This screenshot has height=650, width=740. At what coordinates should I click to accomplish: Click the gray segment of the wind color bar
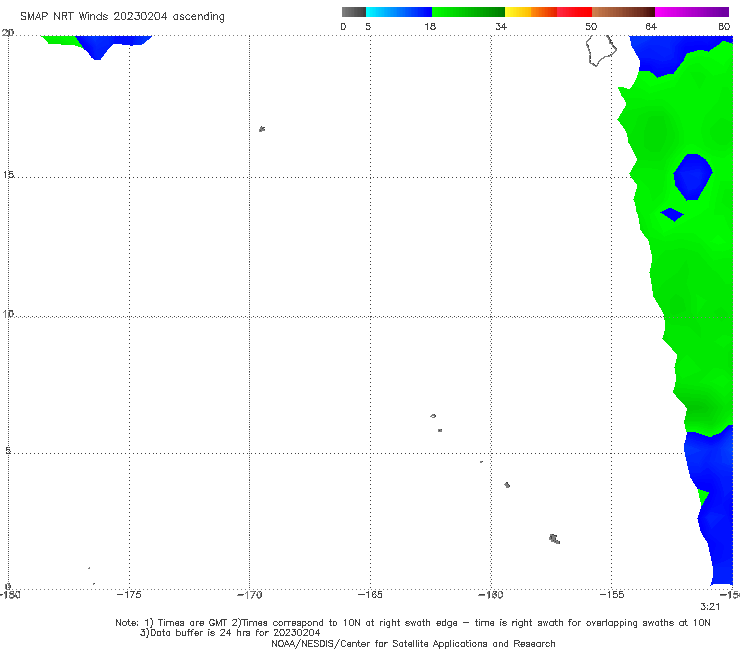click(x=354, y=12)
